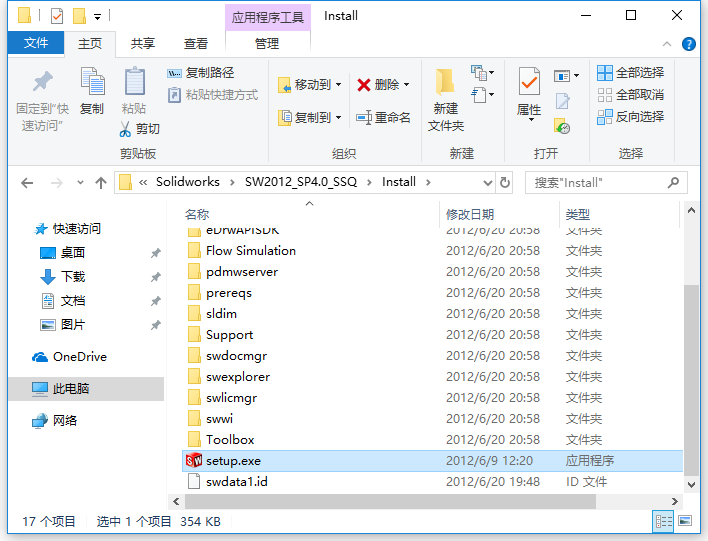Click the Refresh icon beside address bar
The height and width of the screenshot is (541, 708).
[x=505, y=182]
